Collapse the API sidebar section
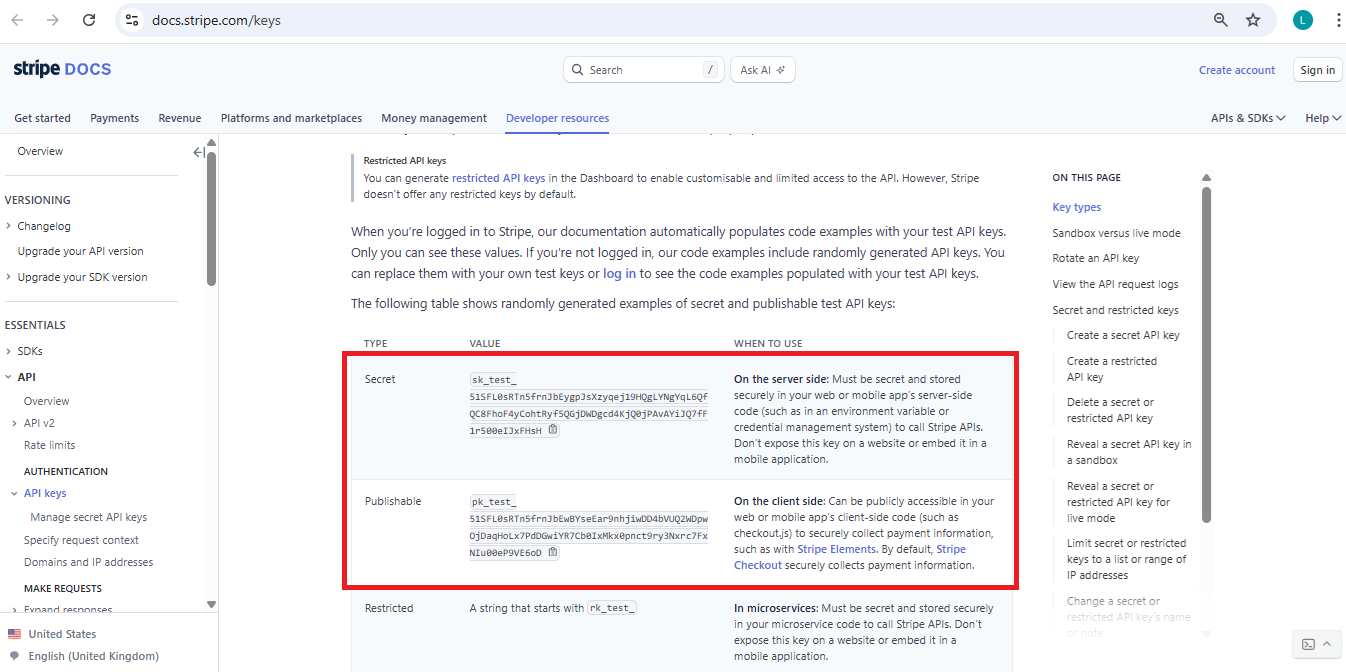This screenshot has height=672, width=1346. [x=9, y=377]
